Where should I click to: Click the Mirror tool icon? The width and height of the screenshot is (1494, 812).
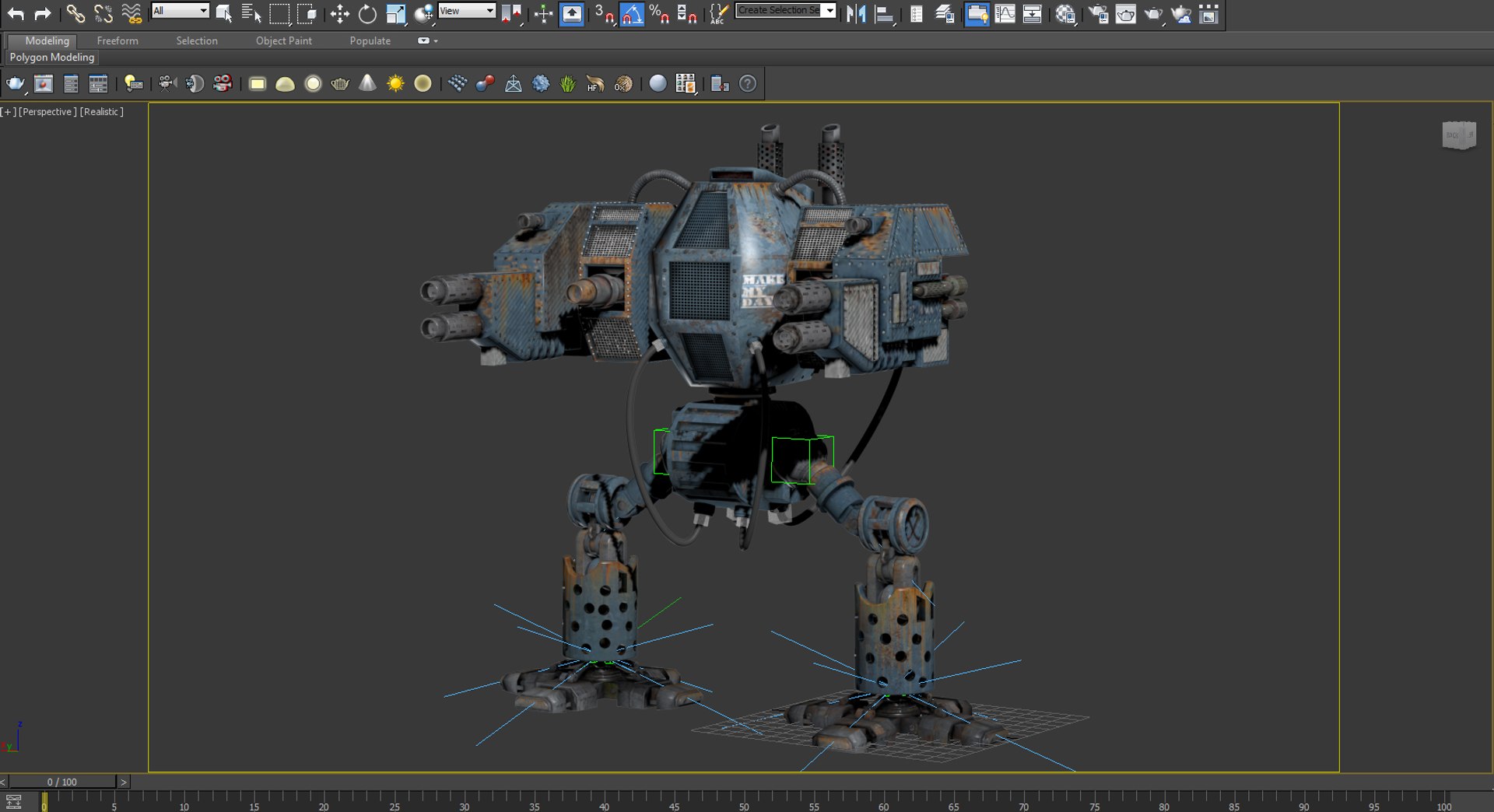coord(856,13)
